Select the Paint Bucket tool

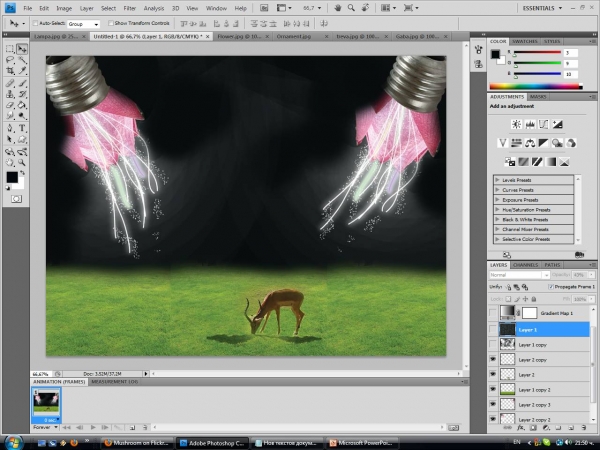point(22,105)
